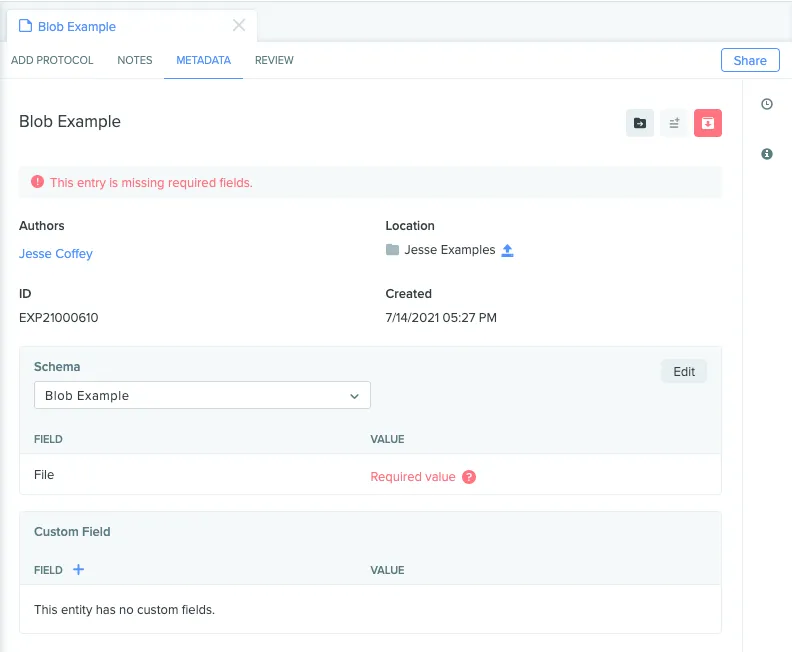
Task: Open the history clock icon in sidebar
Action: [x=767, y=104]
